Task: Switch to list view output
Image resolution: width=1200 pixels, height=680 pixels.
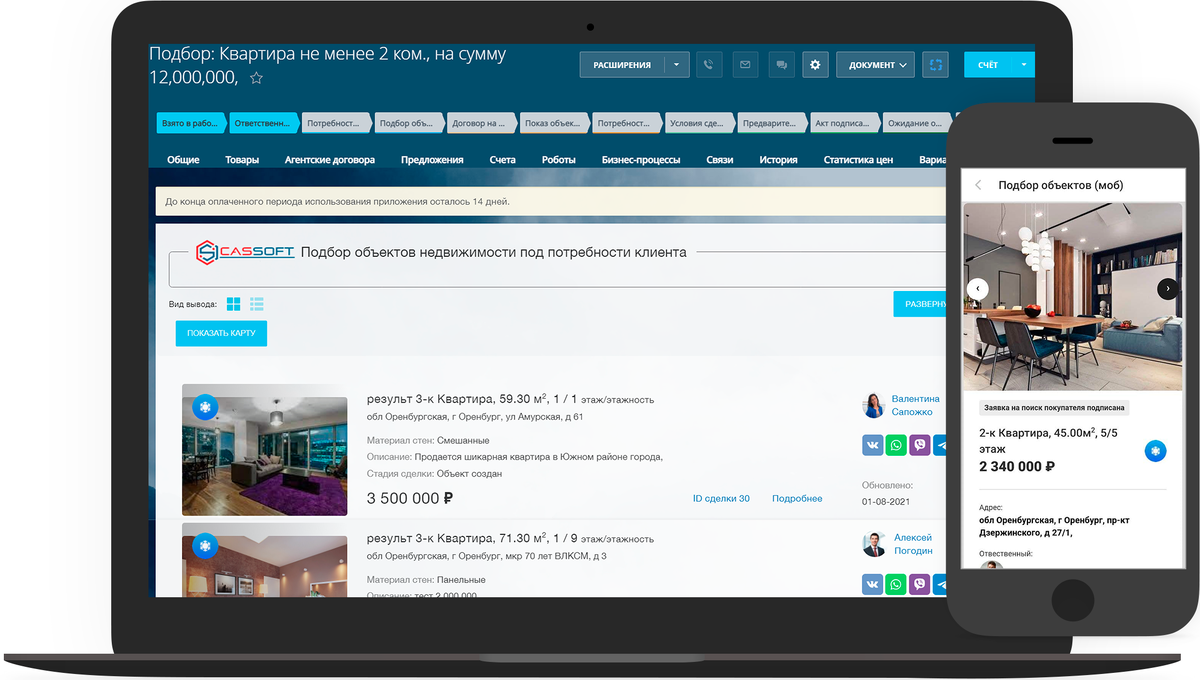Action: 257,304
